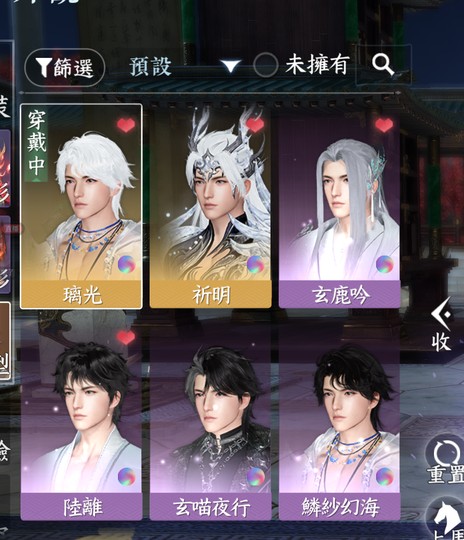Collapse the panel with 收 chevron

[442, 325]
